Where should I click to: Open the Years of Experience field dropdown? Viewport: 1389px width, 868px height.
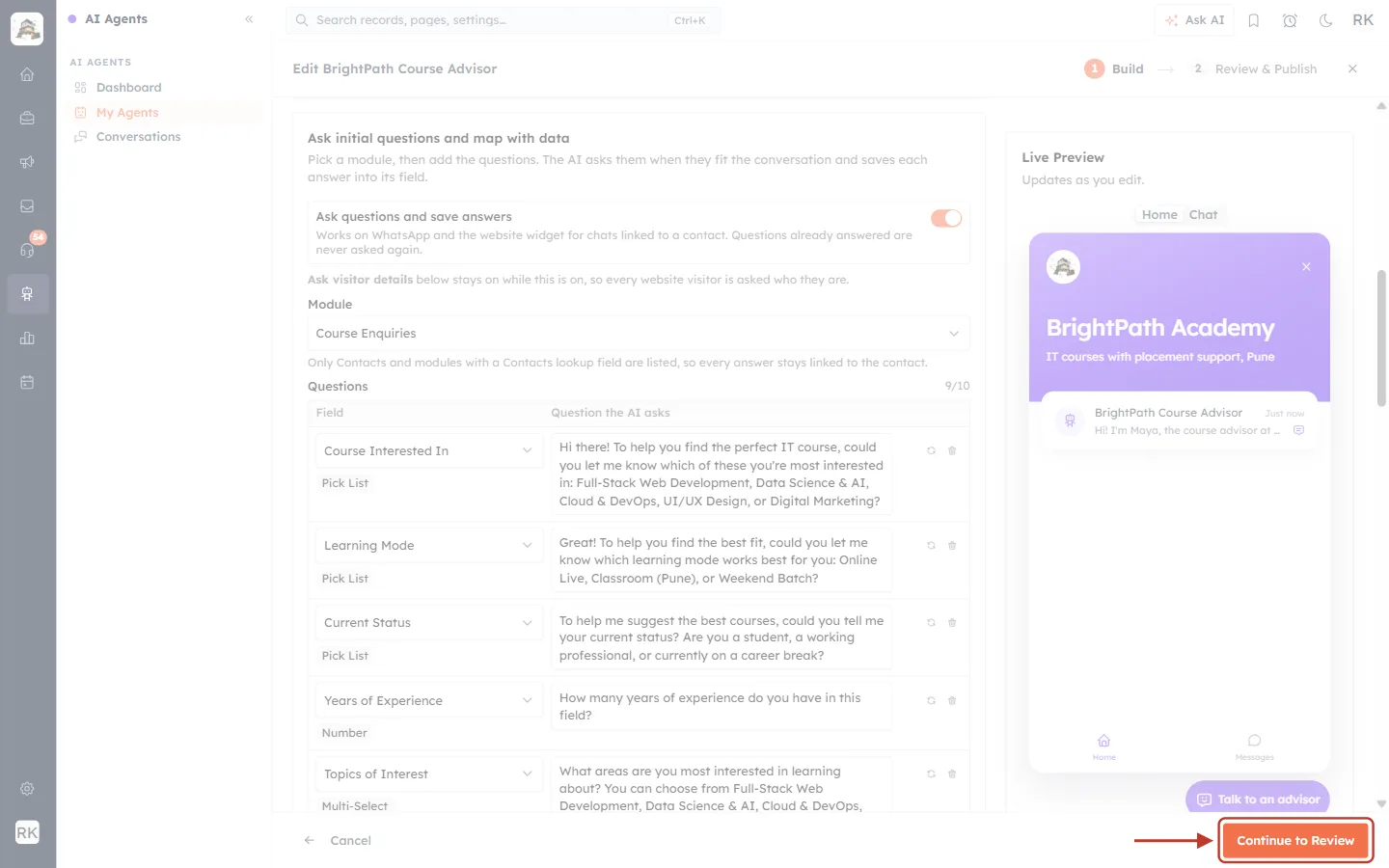point(429,700)
